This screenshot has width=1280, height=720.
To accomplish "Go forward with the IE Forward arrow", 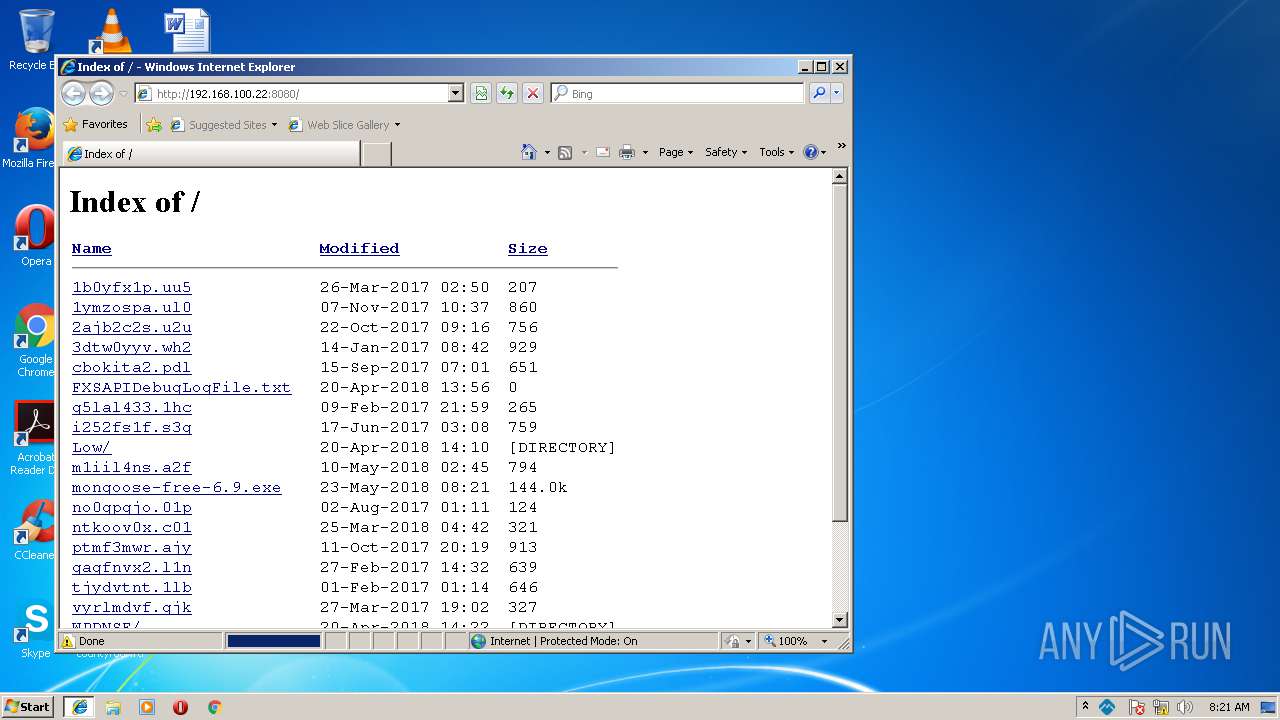I will pyautogui.click(x=101, y=93).
